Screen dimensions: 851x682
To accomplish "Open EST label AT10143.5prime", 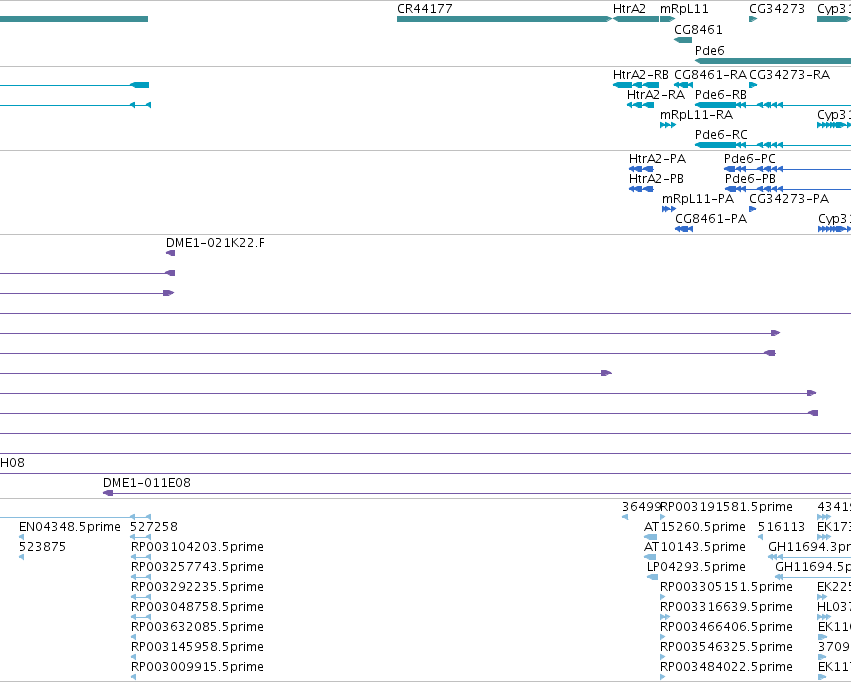I will pos(695,547).
